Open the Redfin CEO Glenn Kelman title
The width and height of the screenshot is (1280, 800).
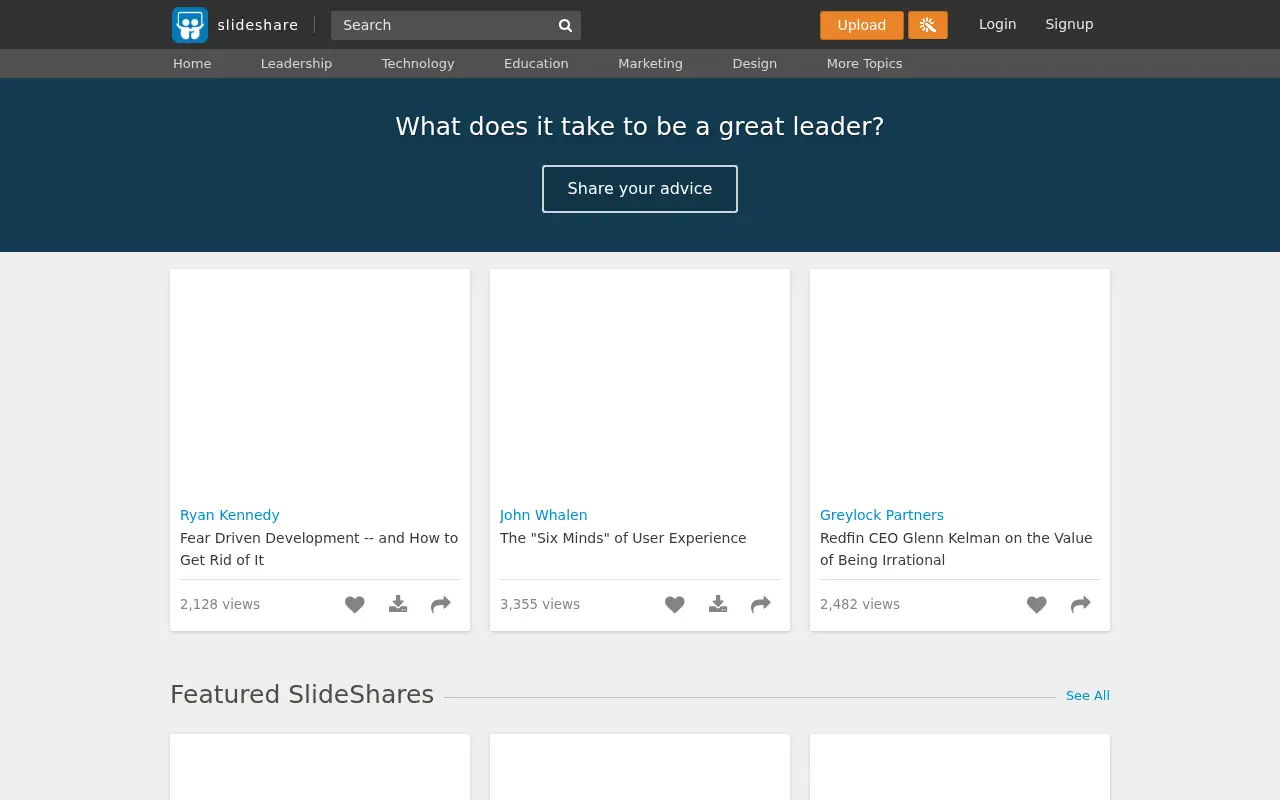pos(956,549)
